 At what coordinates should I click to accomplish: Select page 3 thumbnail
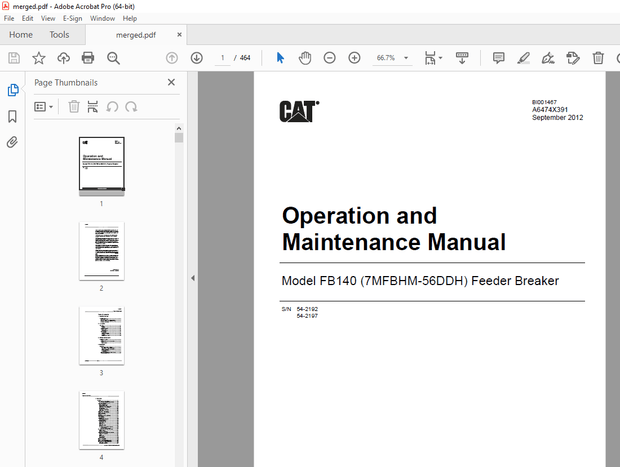(102, 335)
